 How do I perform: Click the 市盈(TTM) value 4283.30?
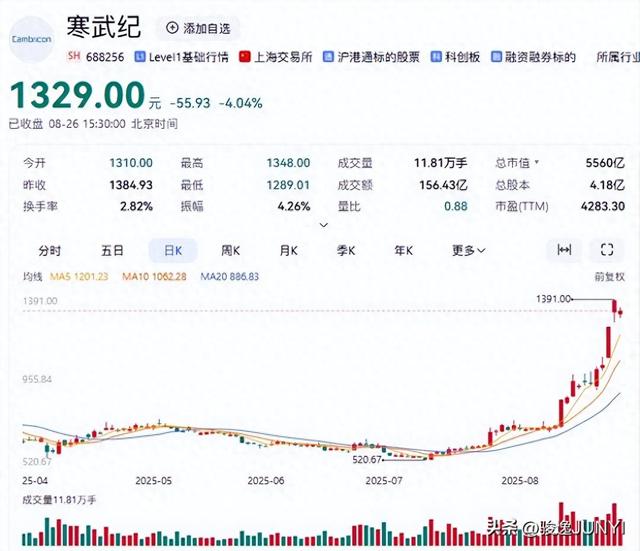click(x=602, y=206)
